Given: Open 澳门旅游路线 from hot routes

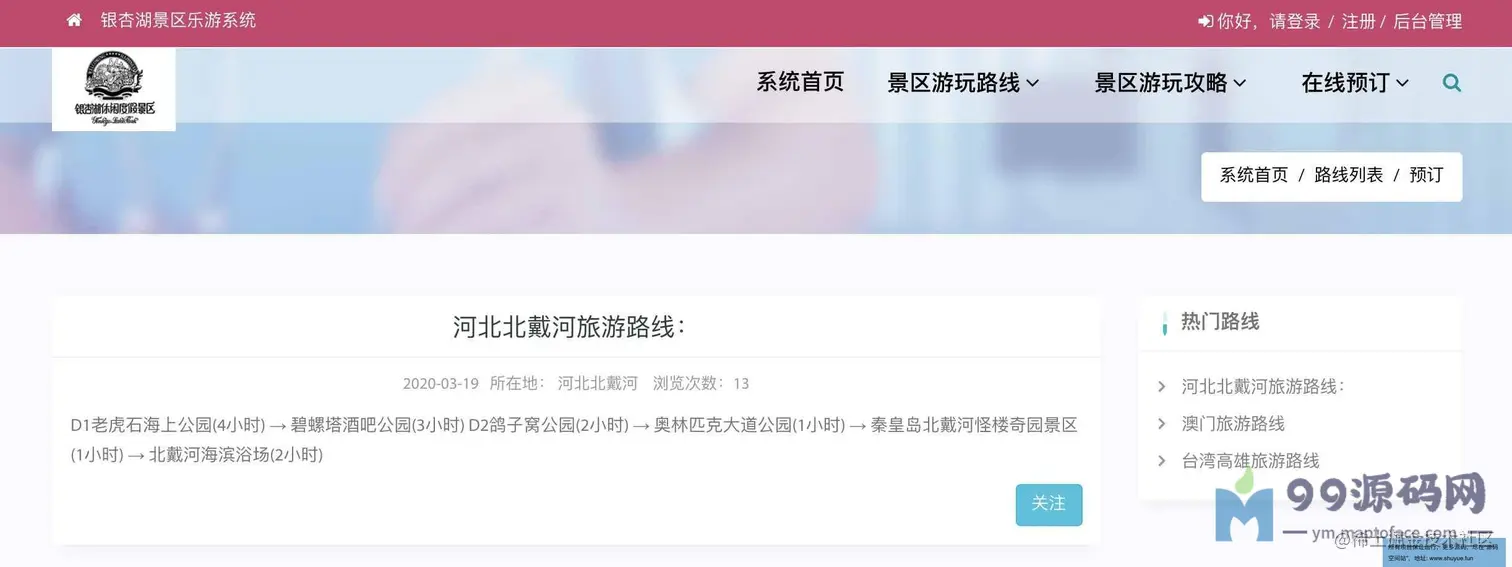Looking at the screenshot, I should tap(1233, 423).
